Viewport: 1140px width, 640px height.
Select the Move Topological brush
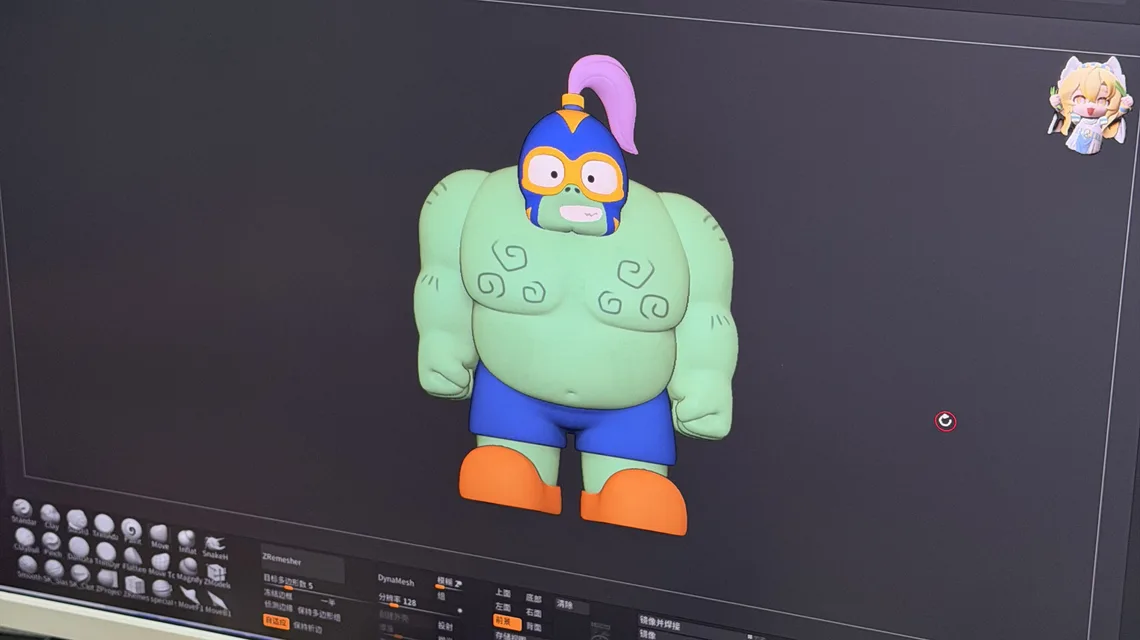[161, 564]
